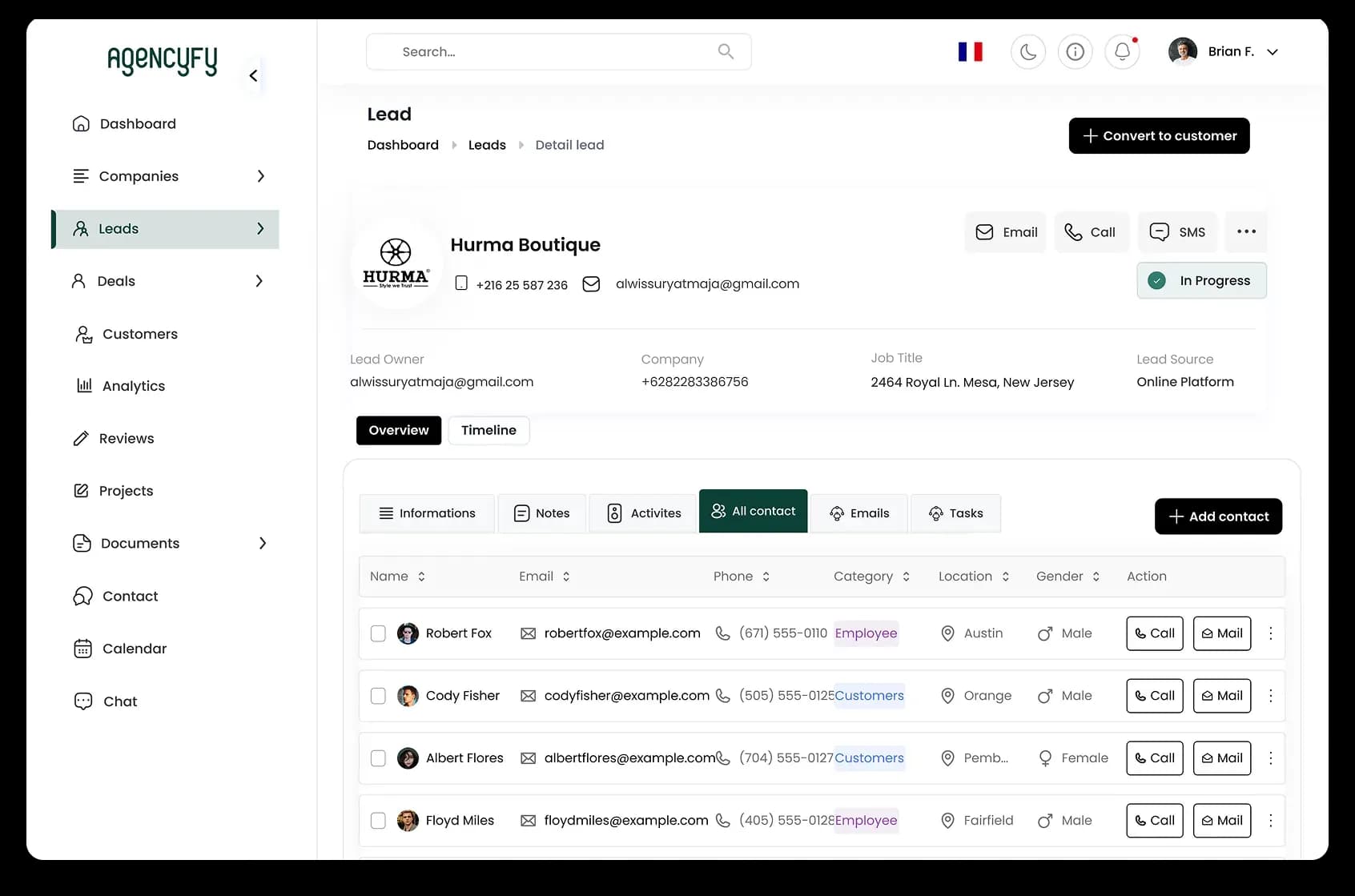The image size is (1355, 896).
Task: Expand the Documents sidebar section
Action: click(262, 543)
